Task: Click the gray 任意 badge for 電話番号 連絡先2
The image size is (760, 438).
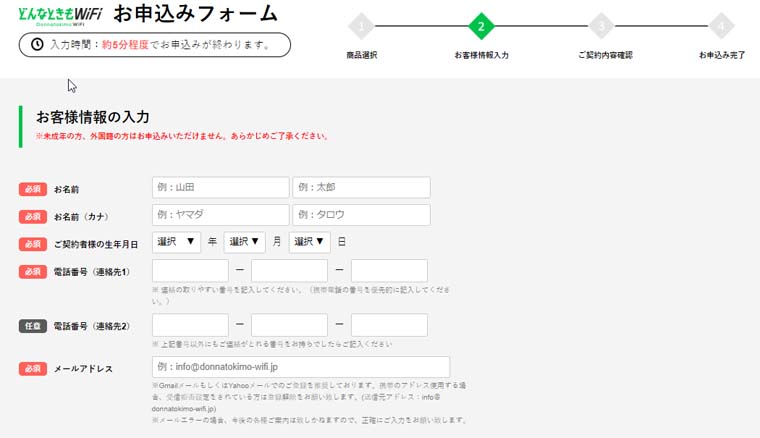Action: 33,326
